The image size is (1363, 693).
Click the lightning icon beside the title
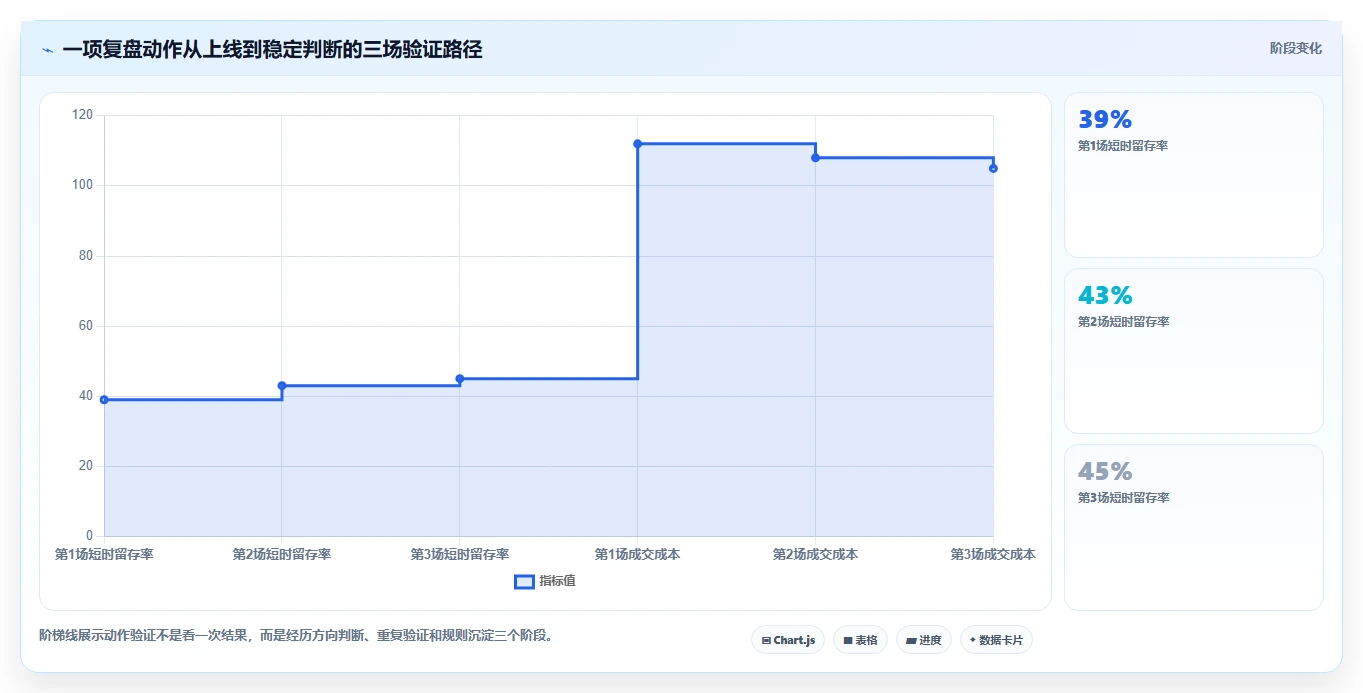pos(47,50)
